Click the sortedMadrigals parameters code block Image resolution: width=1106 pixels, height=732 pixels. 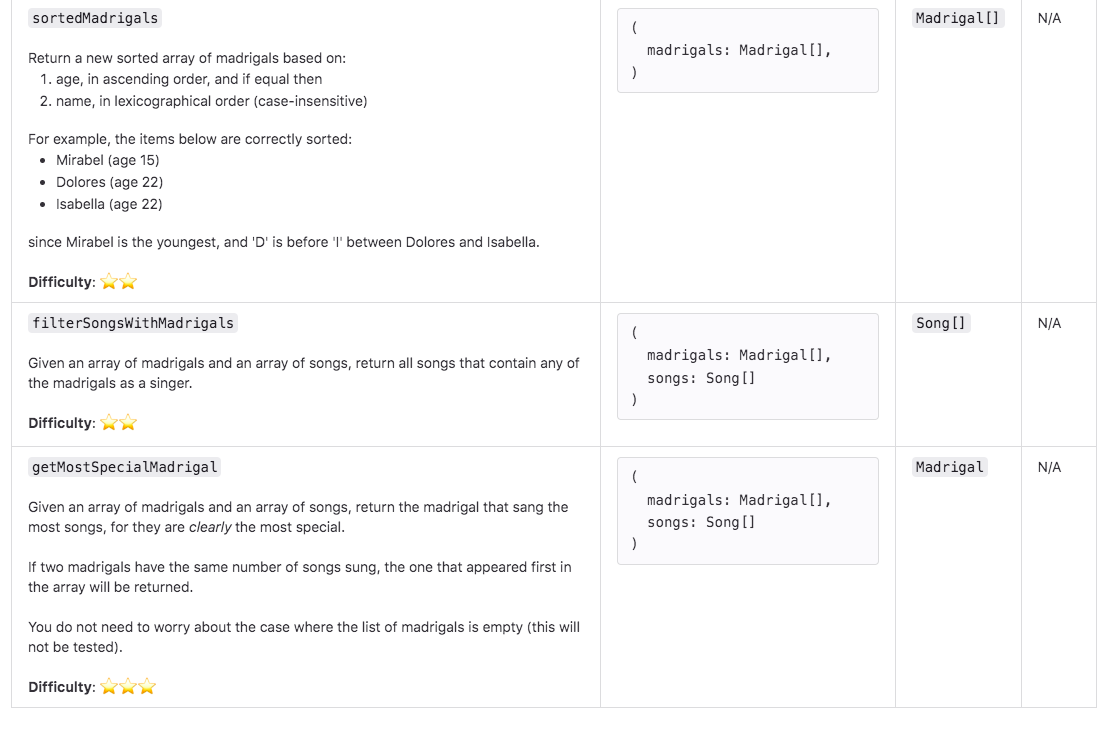pyautogui.click(x=748, y=51)
